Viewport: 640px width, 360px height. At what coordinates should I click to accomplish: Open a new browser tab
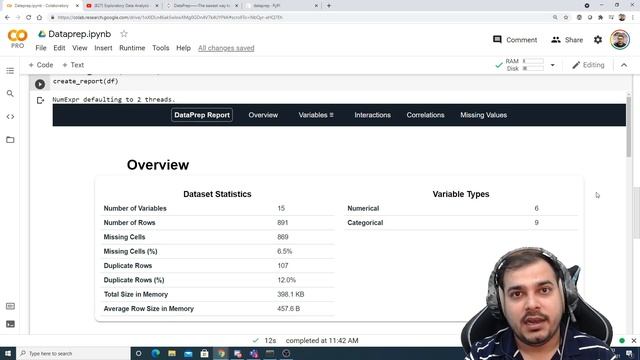point(329,6)
